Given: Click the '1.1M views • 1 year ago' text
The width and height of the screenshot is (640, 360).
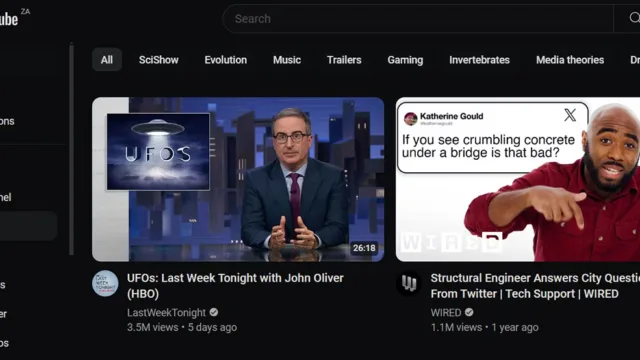Looking at the screenshot, I should coord(484,327).
